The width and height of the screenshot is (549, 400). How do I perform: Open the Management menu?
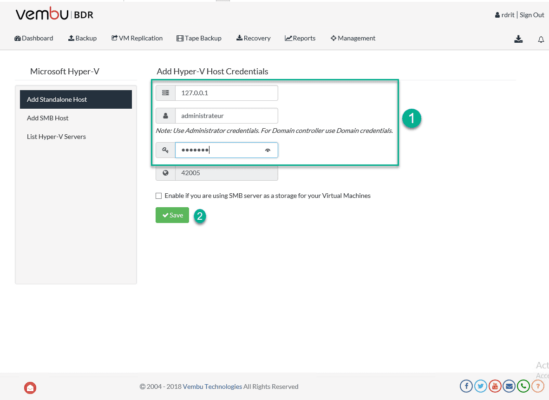[353, 38]
